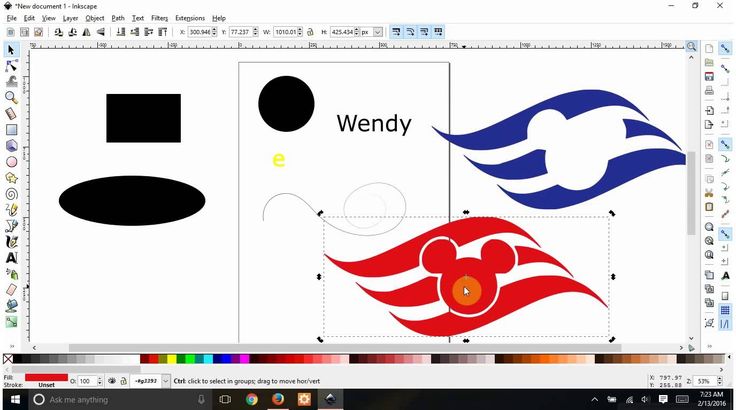Flip selected object vertically
The width and height of the screenshot is (736, 410).
tap(100, 32)
